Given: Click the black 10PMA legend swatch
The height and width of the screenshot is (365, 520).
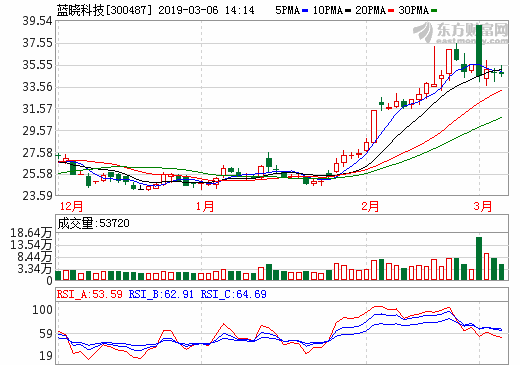Looking at the screenshot, I should click(348, 11).
